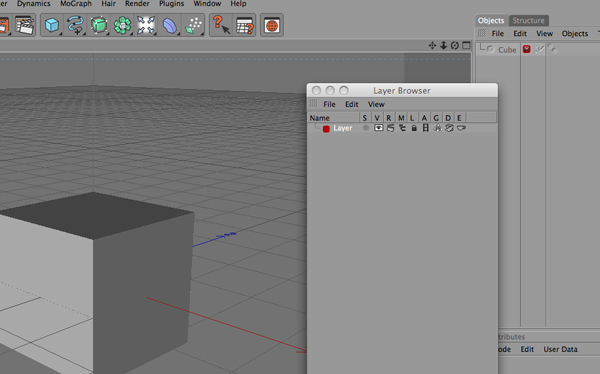The width and height of the screenshot is (600, 374).
Task: Select the deformer (bend) objects tool
Action: pyautogui.click(x=170, y=26)
